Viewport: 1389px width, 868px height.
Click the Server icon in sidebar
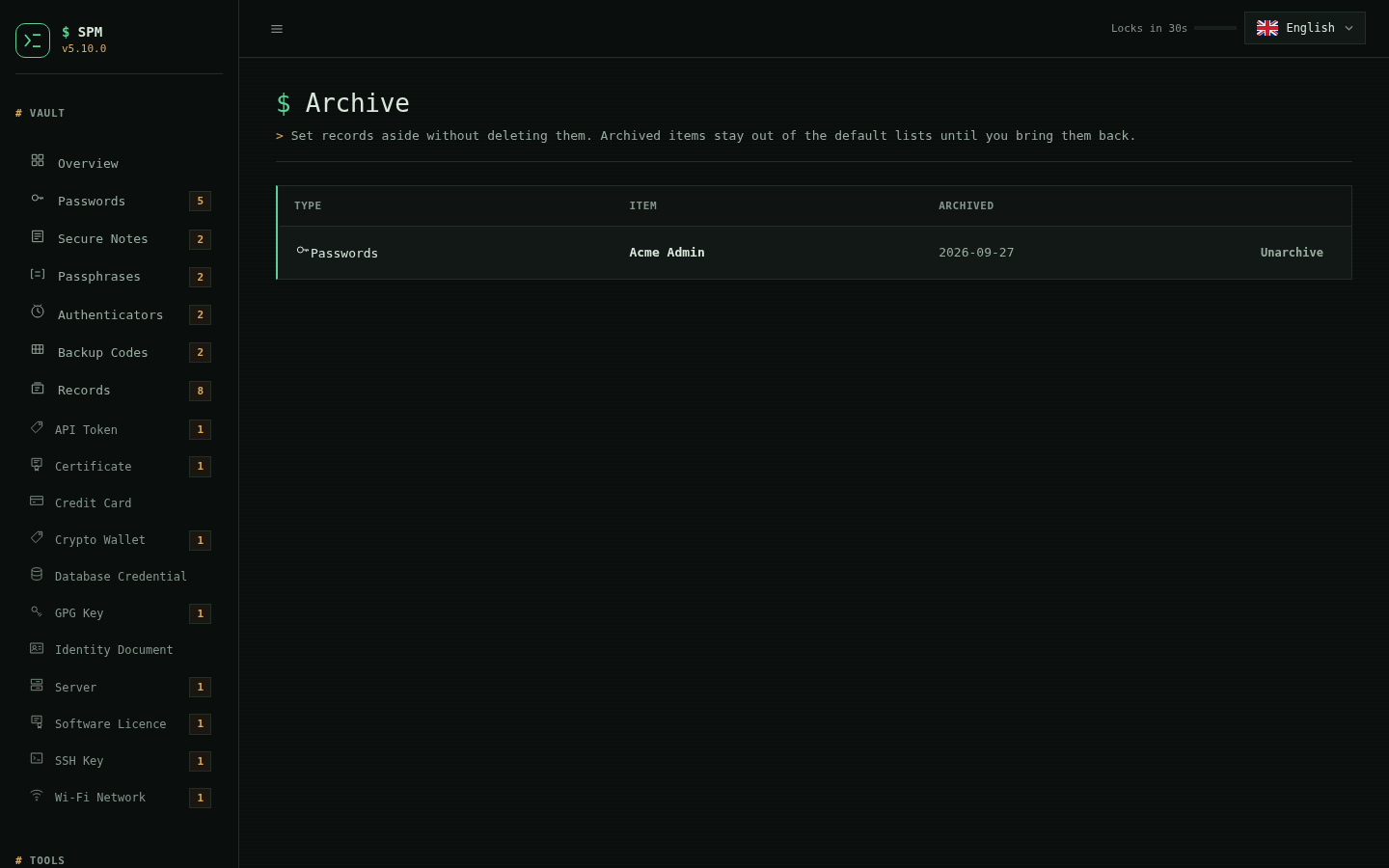37,685
